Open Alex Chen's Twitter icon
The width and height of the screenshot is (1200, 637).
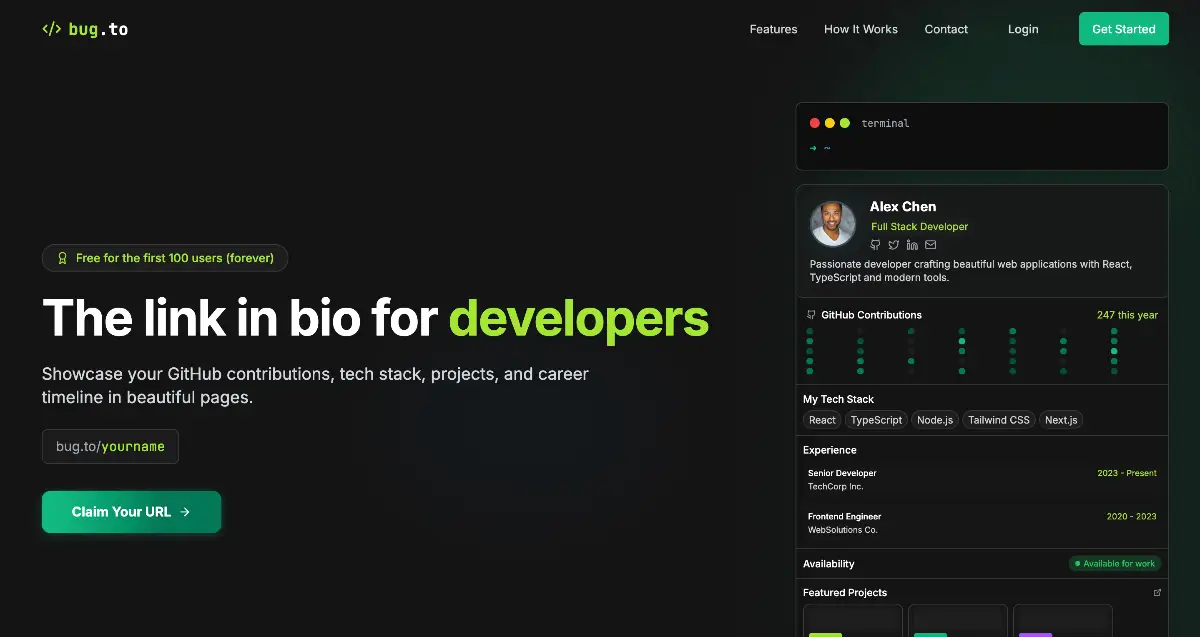pos(893,245)
